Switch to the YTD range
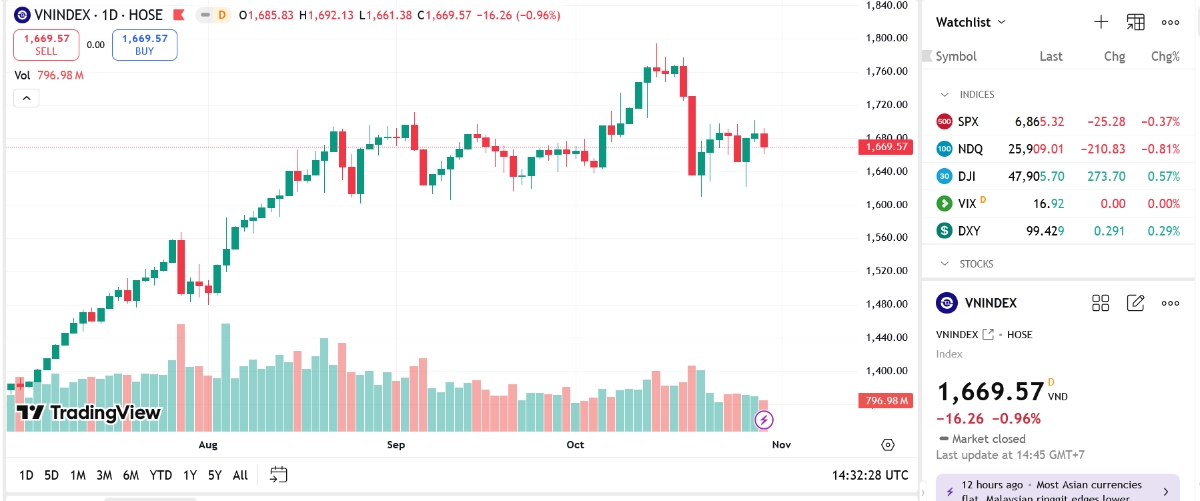Screen dimensions: 1200x501 point(160,475)
